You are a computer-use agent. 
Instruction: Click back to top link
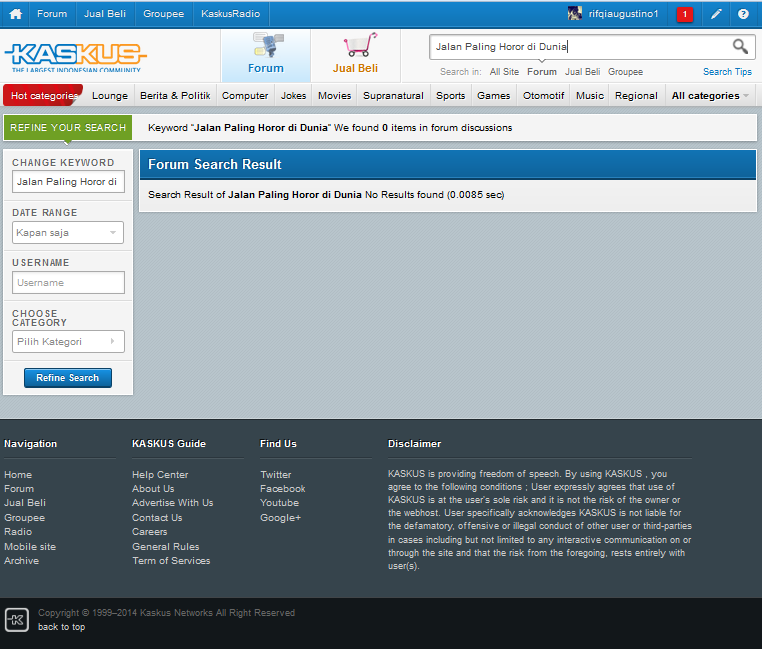pos(61,627)
